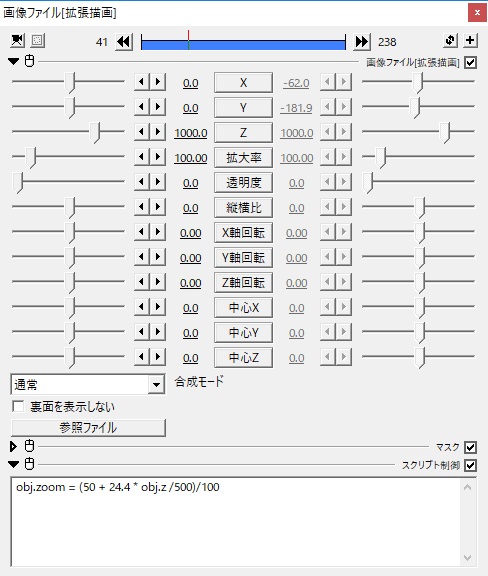488x576 pixels.
Task: Decrease left X軸回転 value with the left arrow
Action: 142,231
